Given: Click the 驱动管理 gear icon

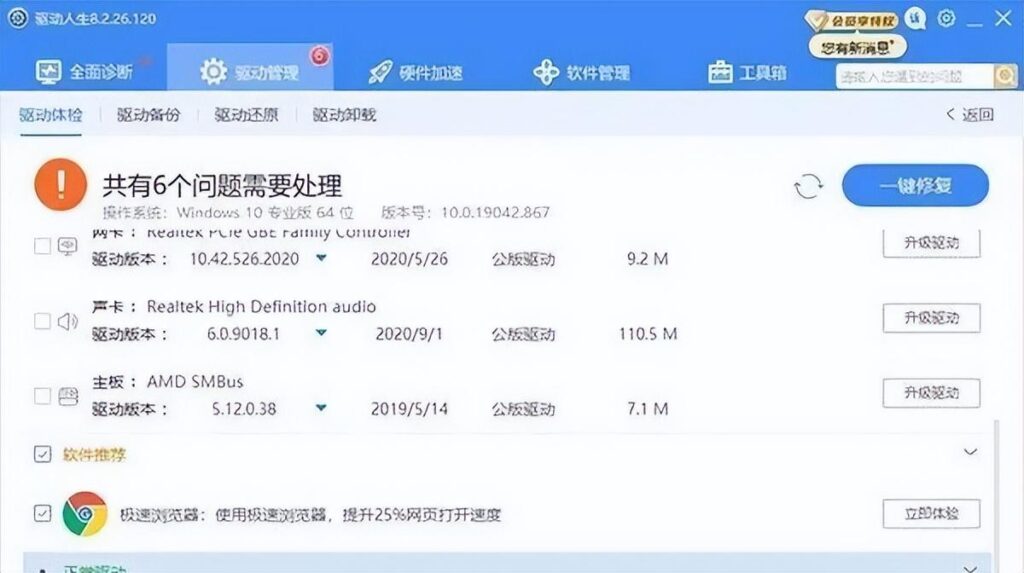Looking at the screenshot, I should click(x=214, y=72).
